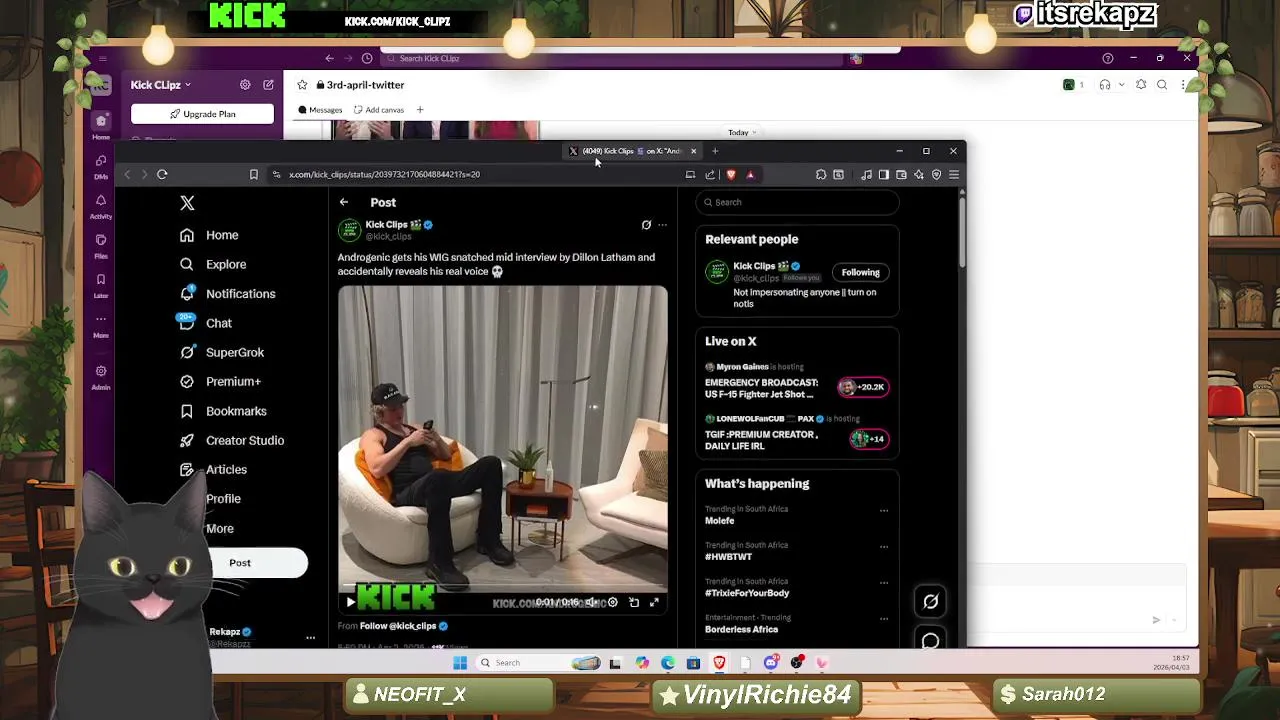
Task: Open the X logo home icon
Action: click(187, 203)
